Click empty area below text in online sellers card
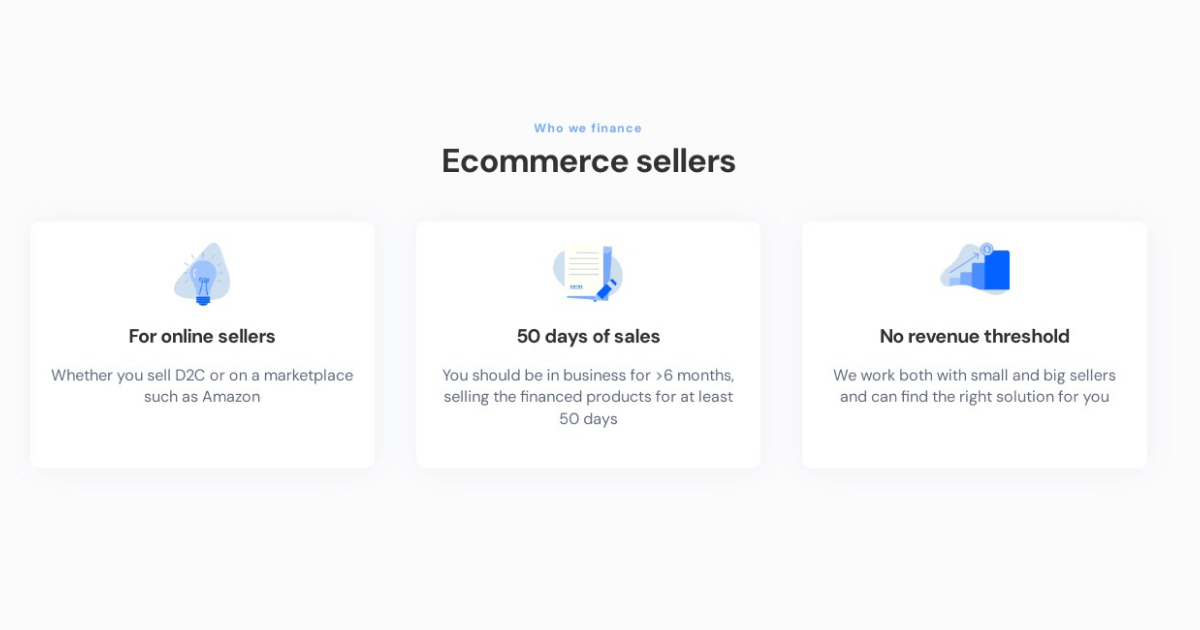Screen dimensions: 1200x630 tap(202, 438)
